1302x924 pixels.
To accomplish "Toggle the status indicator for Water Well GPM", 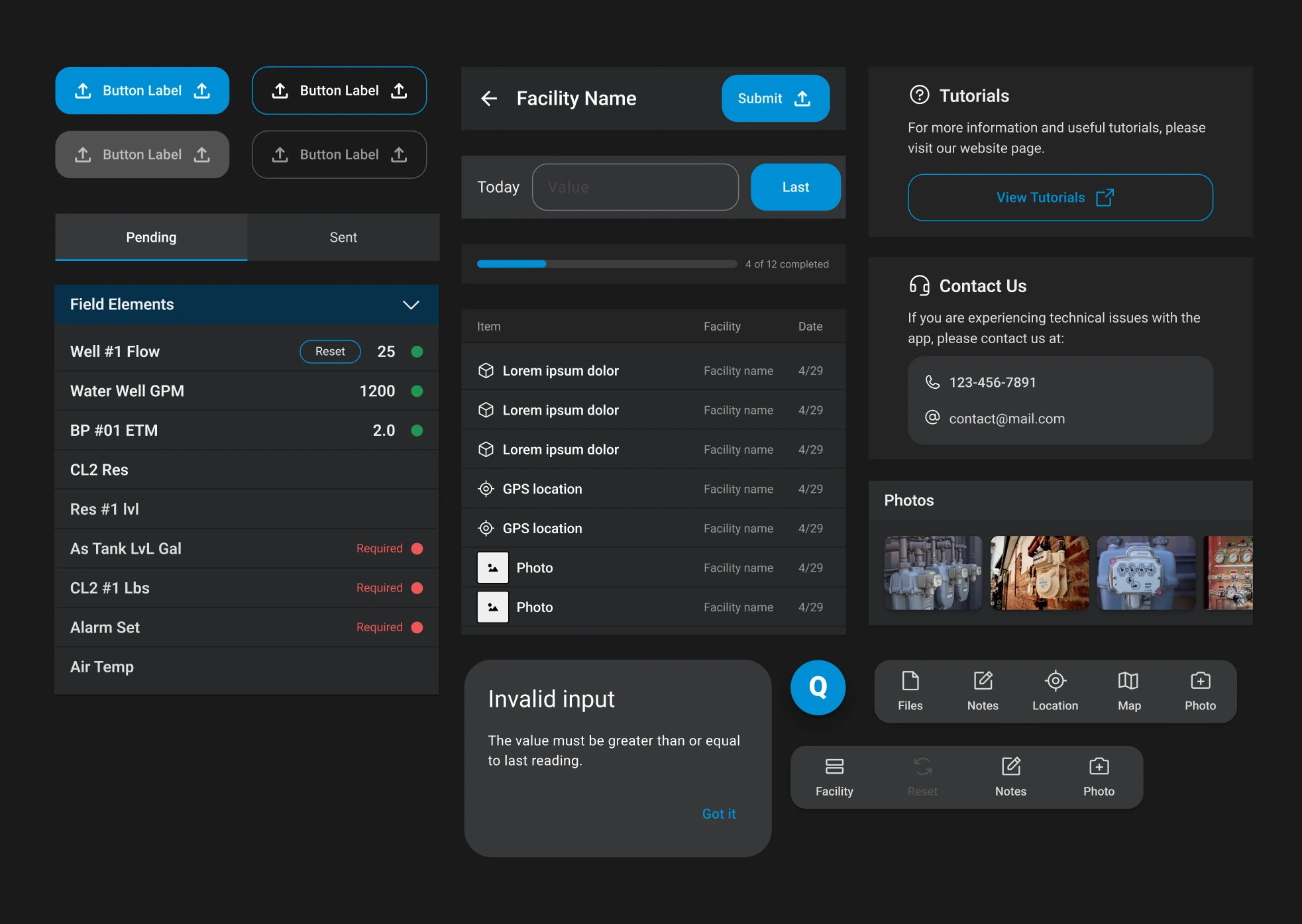I will click(417, 391).
